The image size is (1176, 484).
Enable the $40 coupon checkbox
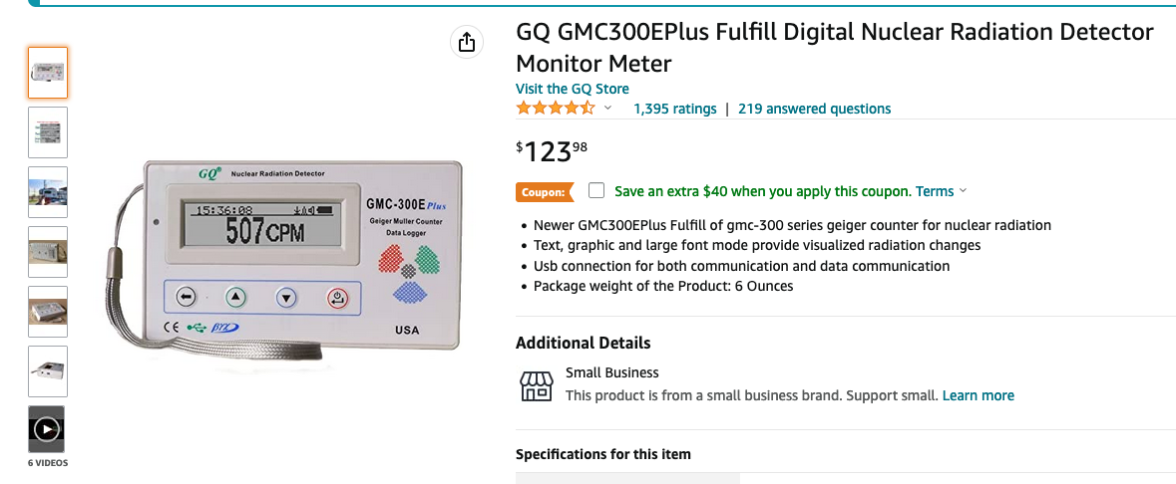(597, 190)
